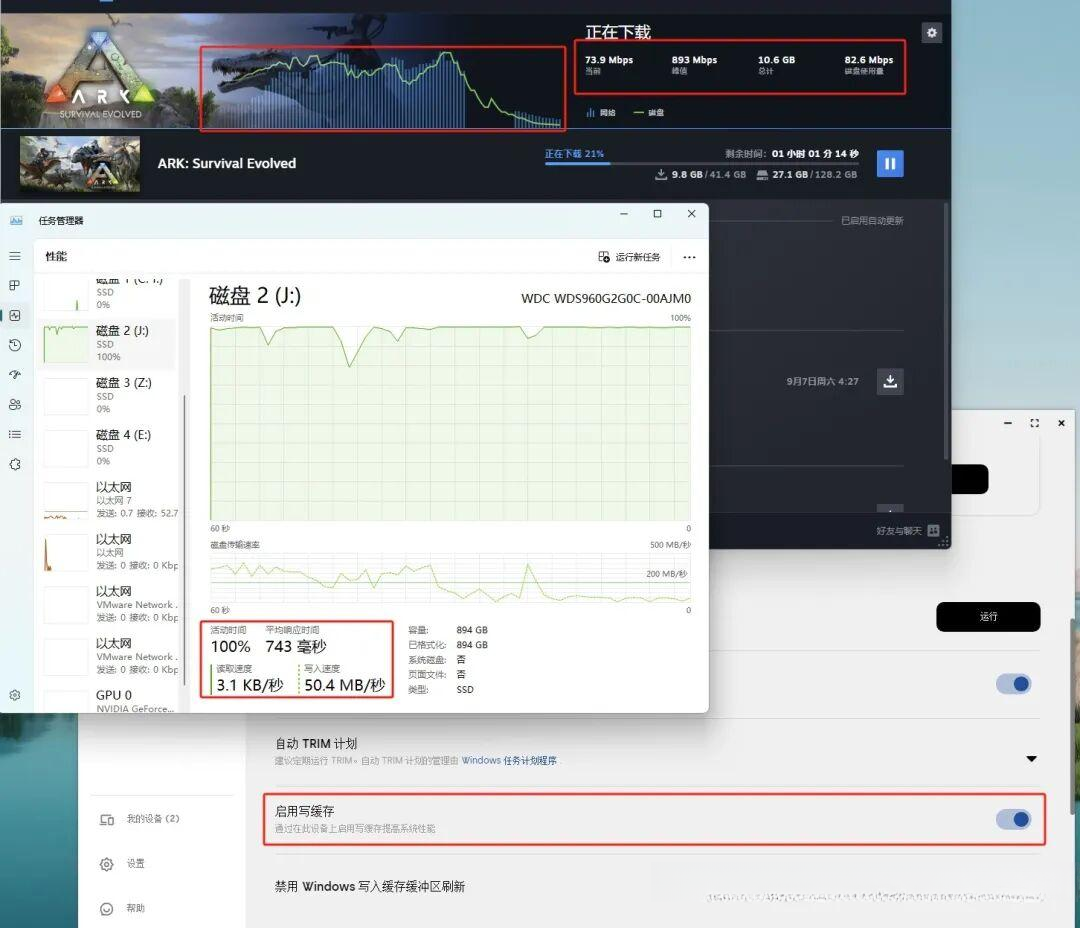The width and height of the screenshot is (1080, 928).
Task: Click 禁用 Windows 写入缓存缓冲区刷新 option text
Action: tap(370, 887)
